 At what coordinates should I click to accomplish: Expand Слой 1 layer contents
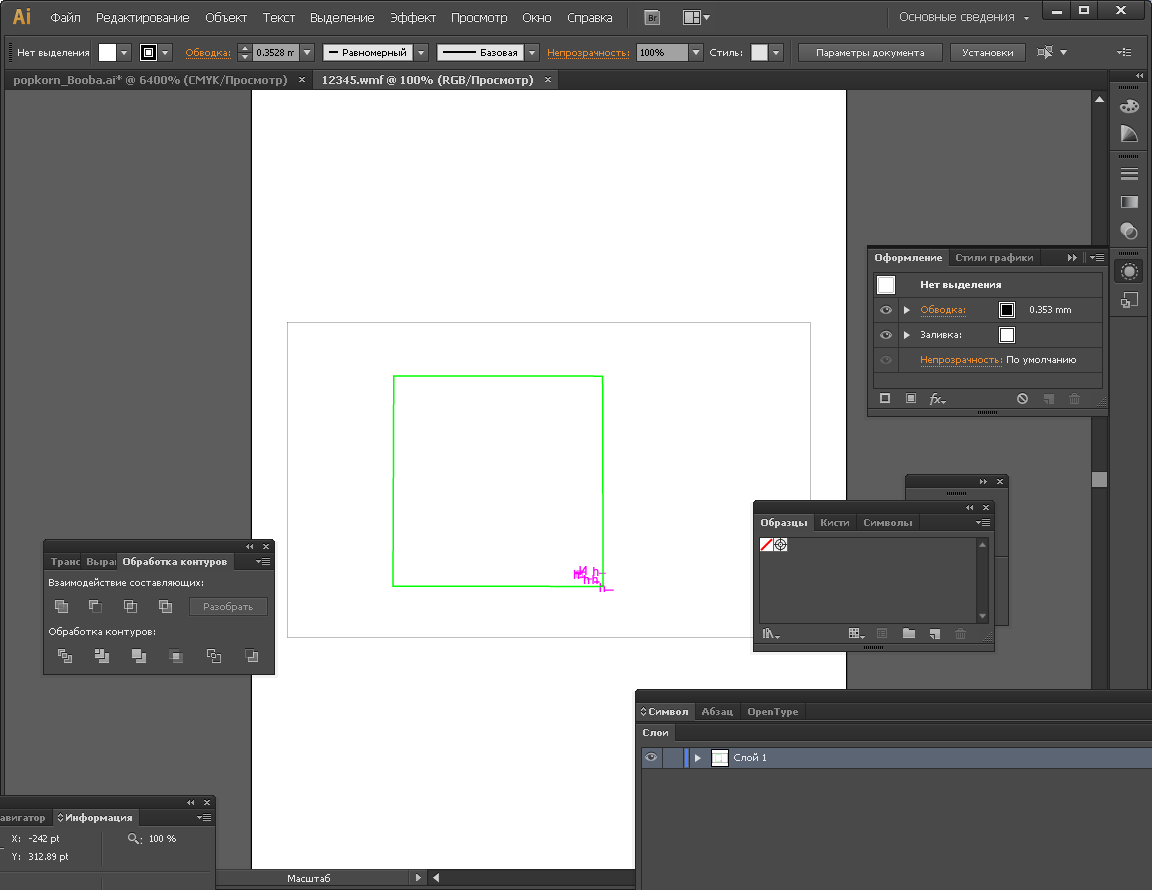tap(698, 758)
